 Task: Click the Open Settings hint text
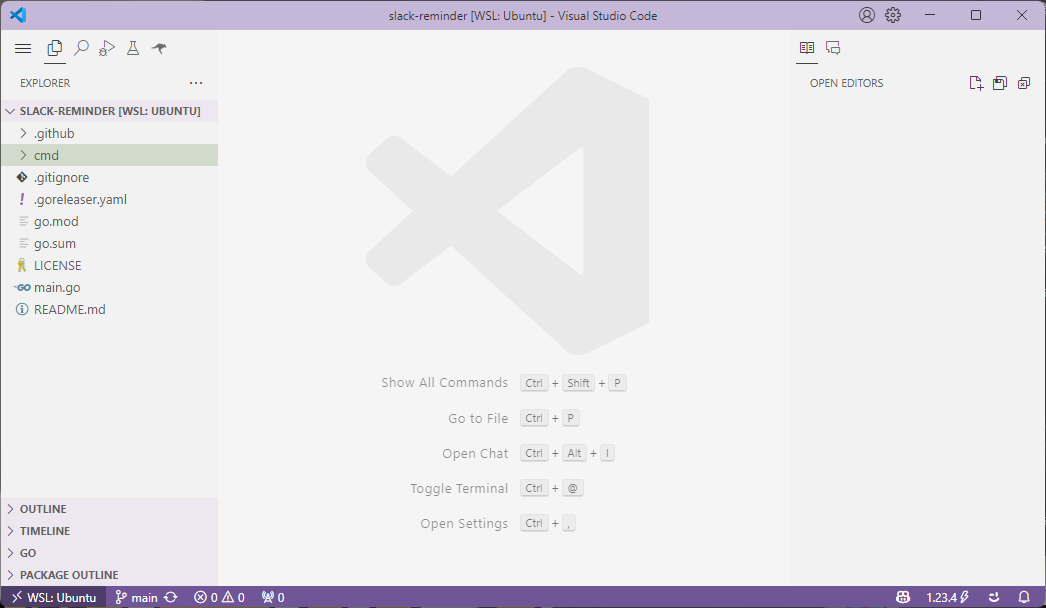(x=464, y=524)
